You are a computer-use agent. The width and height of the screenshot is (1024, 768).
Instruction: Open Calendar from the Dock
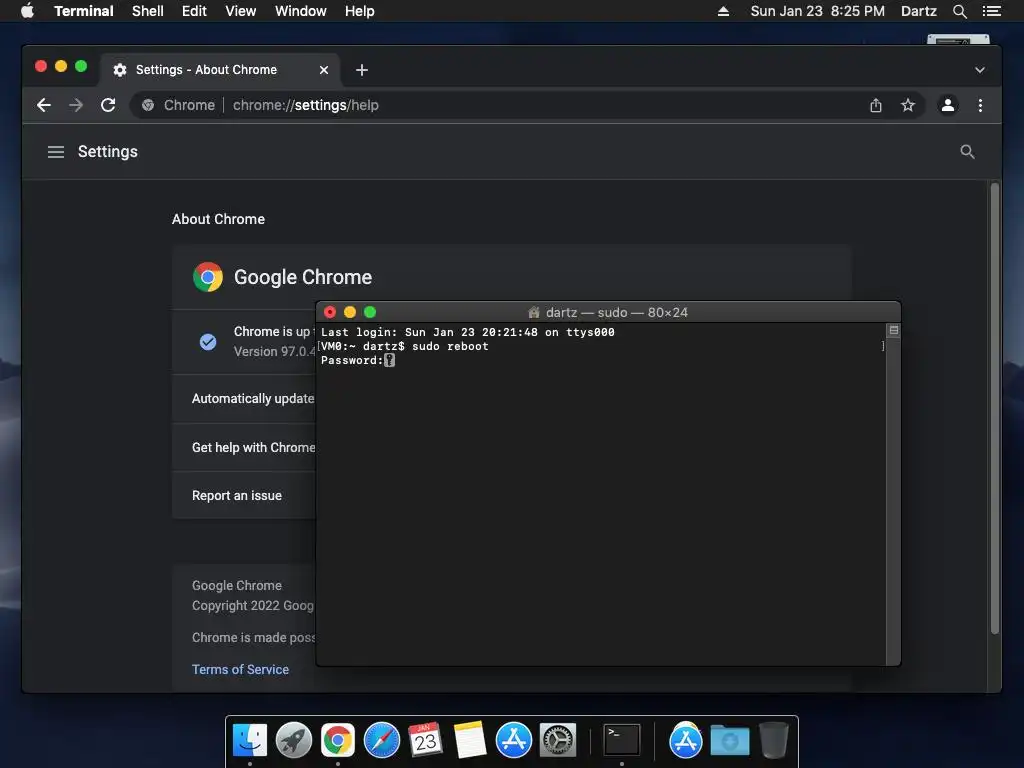pos(425,740)
